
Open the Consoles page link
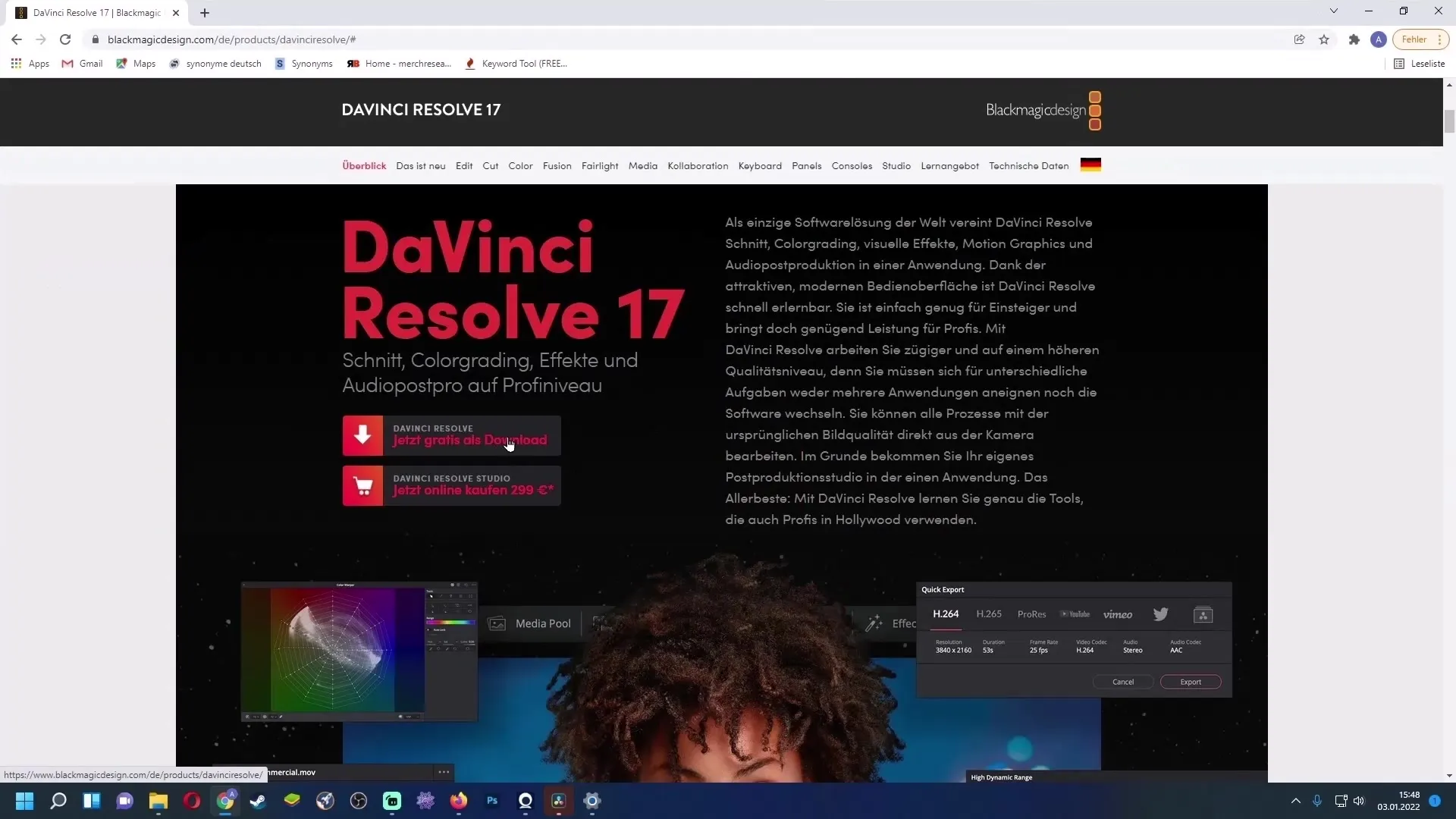click(852, 166)
